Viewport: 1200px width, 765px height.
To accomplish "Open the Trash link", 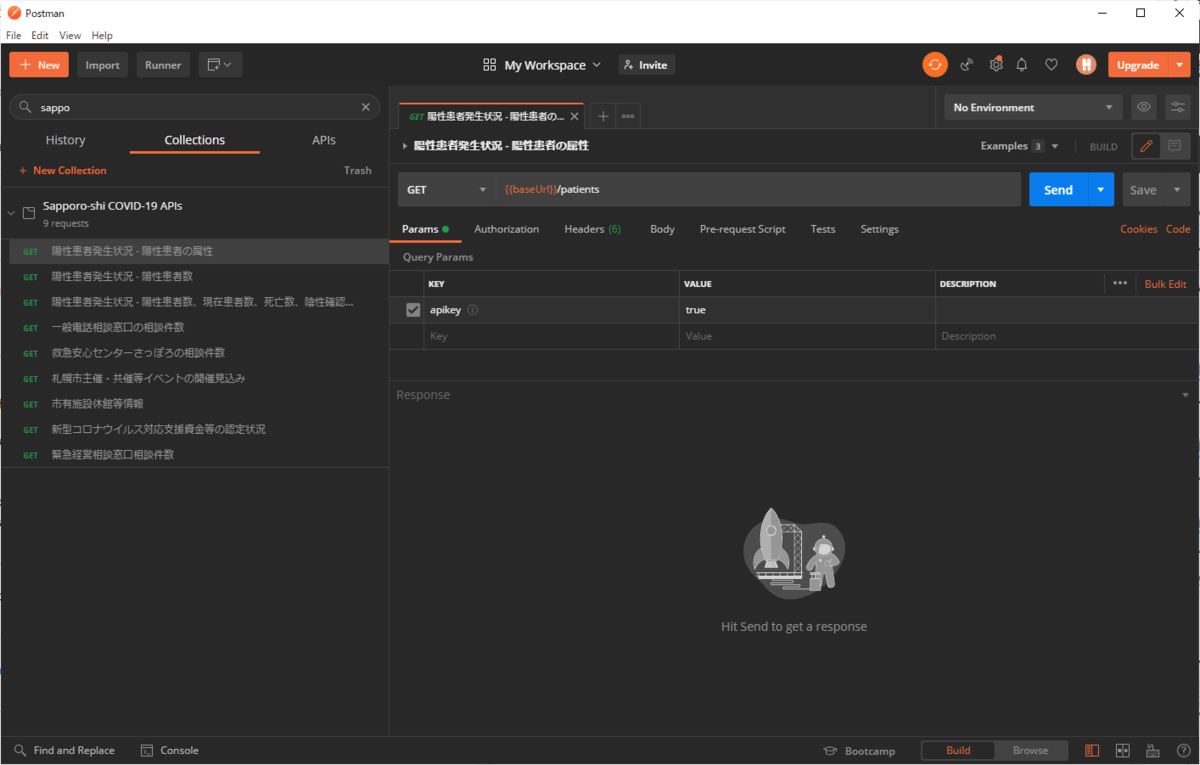I will coord(358,171).
